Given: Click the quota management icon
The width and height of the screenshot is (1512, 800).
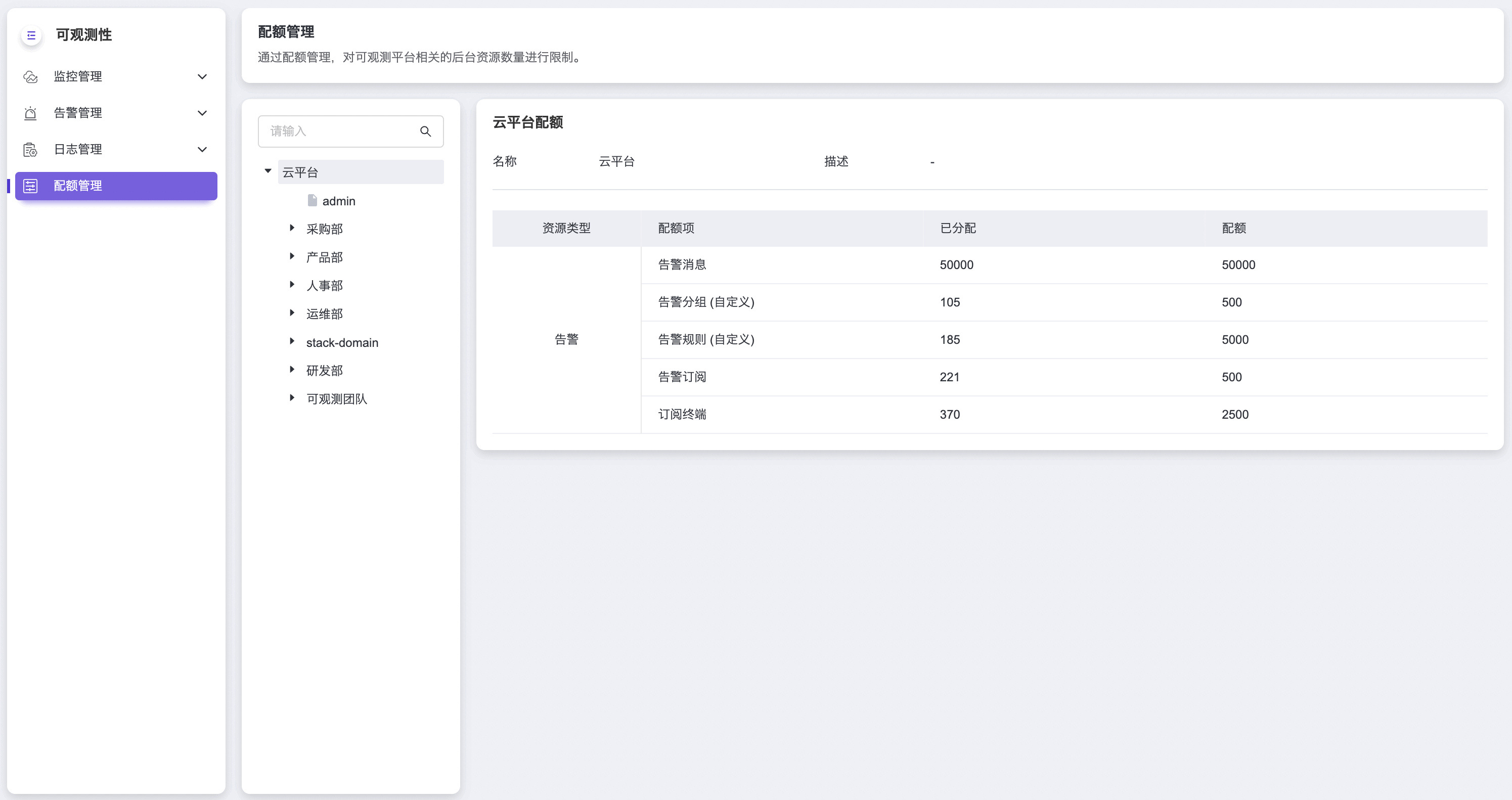Looking at the screenshot, I should click(x=30, y=186).
